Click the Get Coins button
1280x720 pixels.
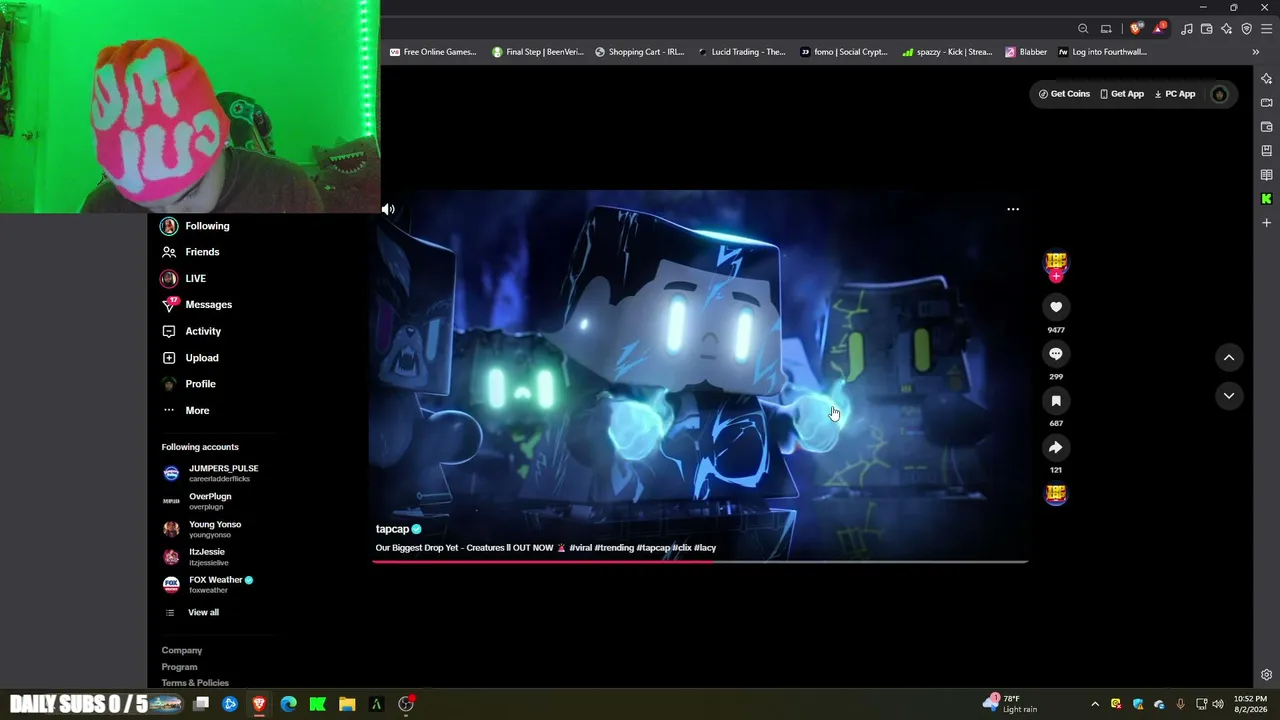tap(1064, 94)
